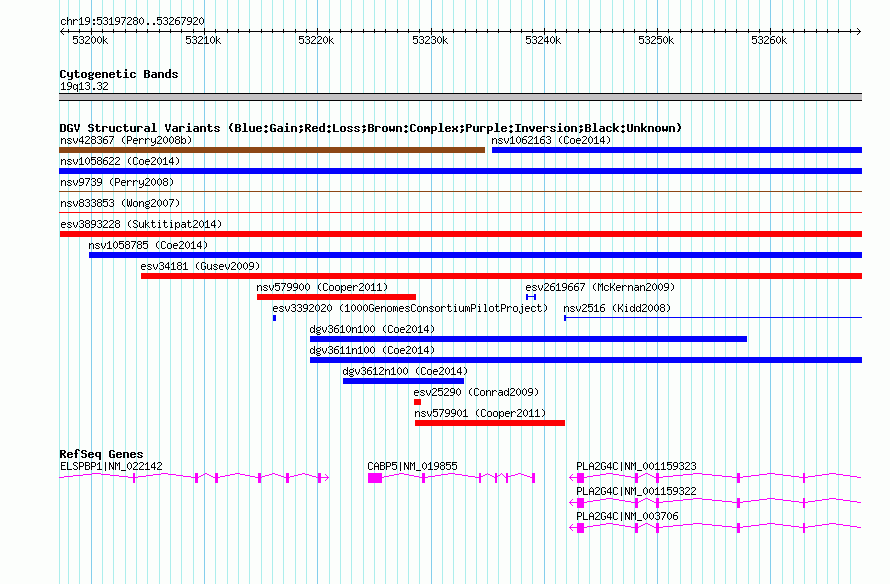Click the esv25290 (Conrad2009) label
The height and width of the screenshot is (584, 890).
[x=476, y=392]
